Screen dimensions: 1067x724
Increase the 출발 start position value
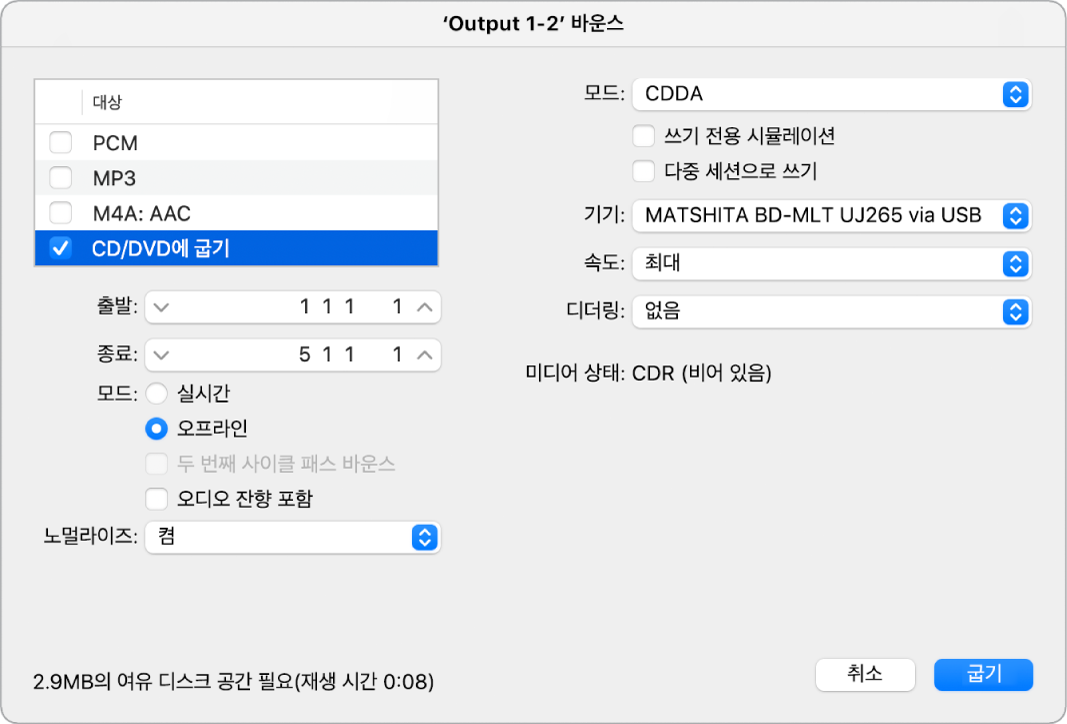(x=424, y=308)
